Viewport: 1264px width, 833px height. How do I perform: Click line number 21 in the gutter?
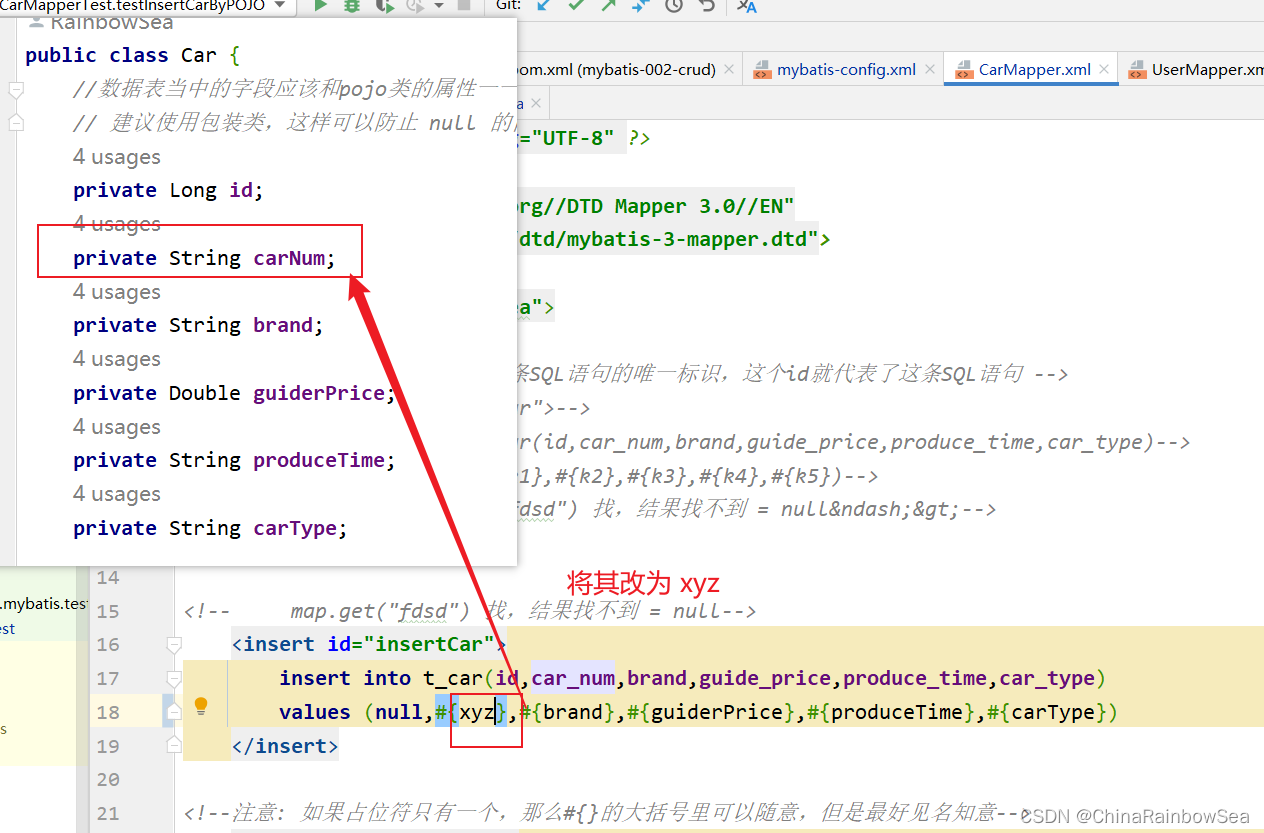coord(107,813)
